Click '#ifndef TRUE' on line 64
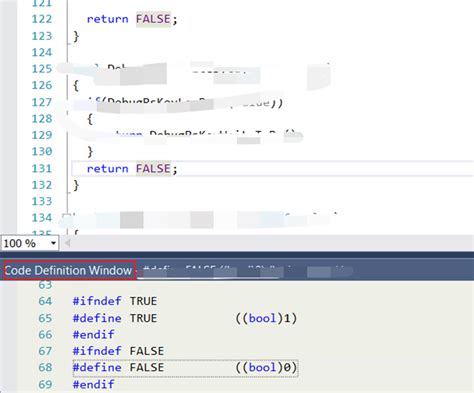 tap(115, 301)
